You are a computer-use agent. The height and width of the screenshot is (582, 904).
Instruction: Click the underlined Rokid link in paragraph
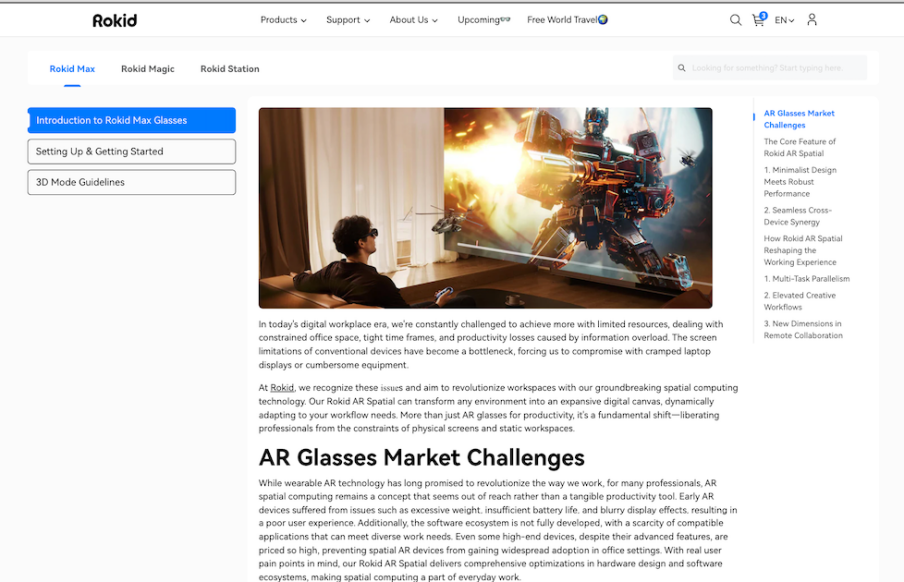coord(282,387)
